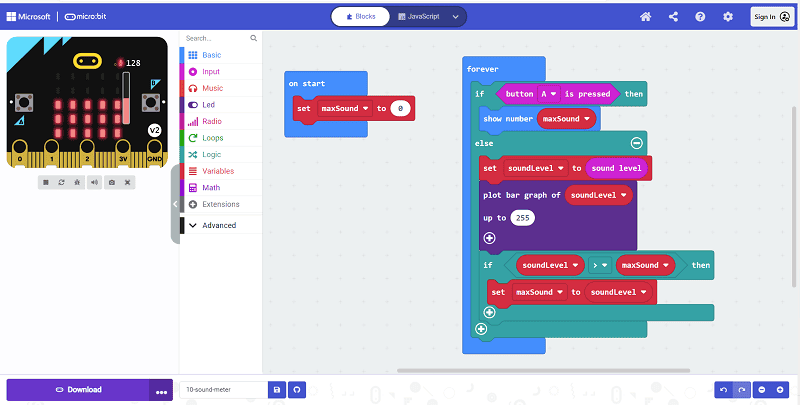800x405 pixels.
Task: Select the sound level input block
Action: [616, 168]
